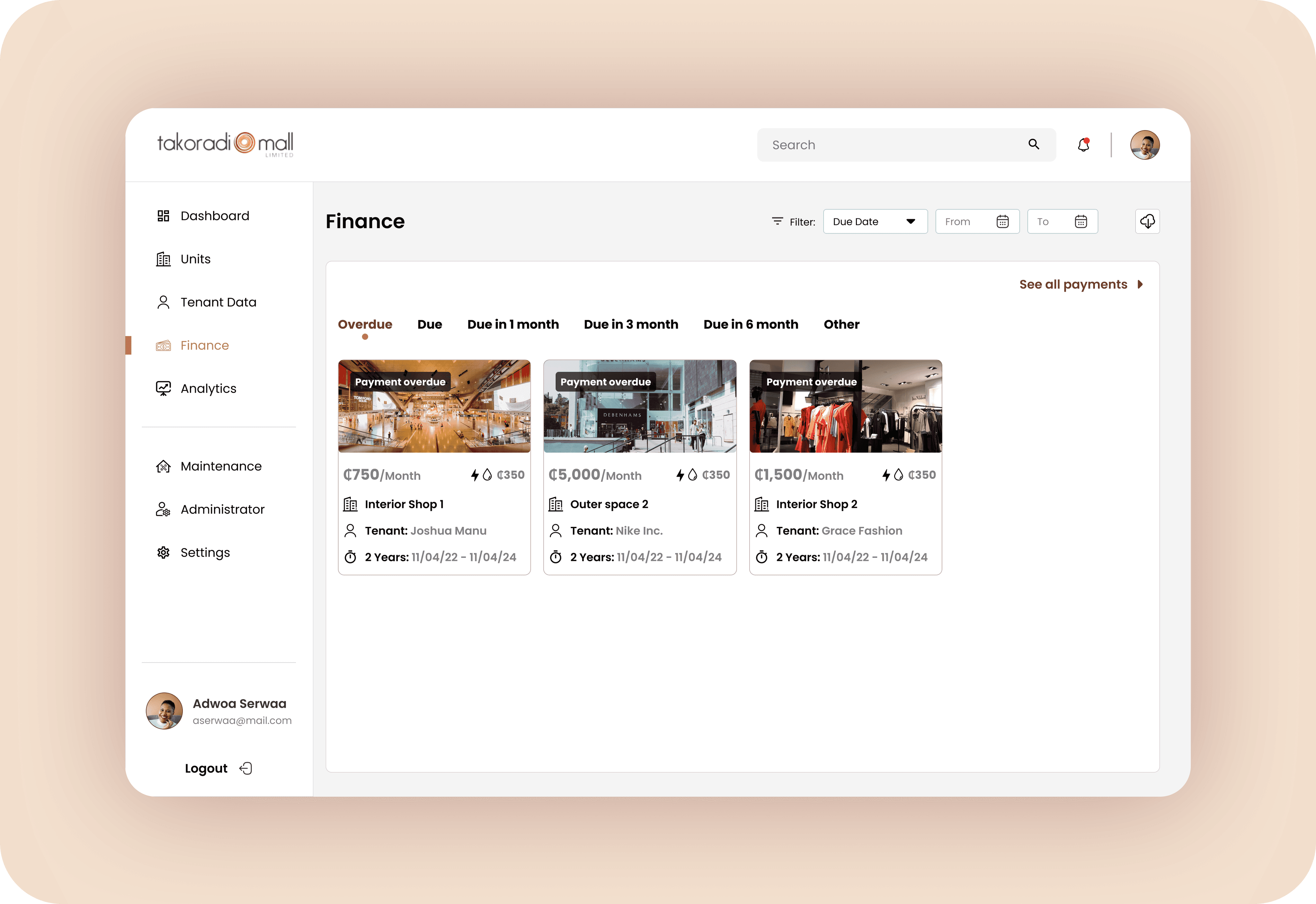Click the search magnifier icon

pyautogui.click(x=1034, y=145)
